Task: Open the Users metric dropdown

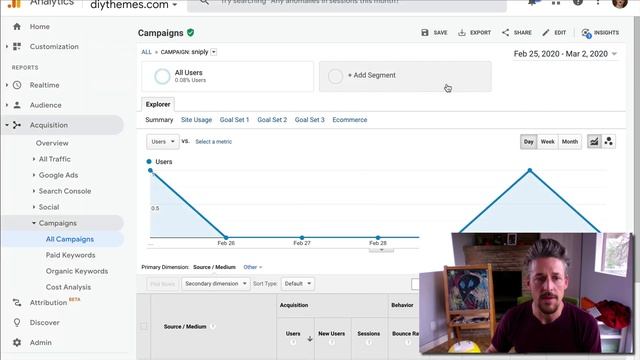Action: click(162, 142)
